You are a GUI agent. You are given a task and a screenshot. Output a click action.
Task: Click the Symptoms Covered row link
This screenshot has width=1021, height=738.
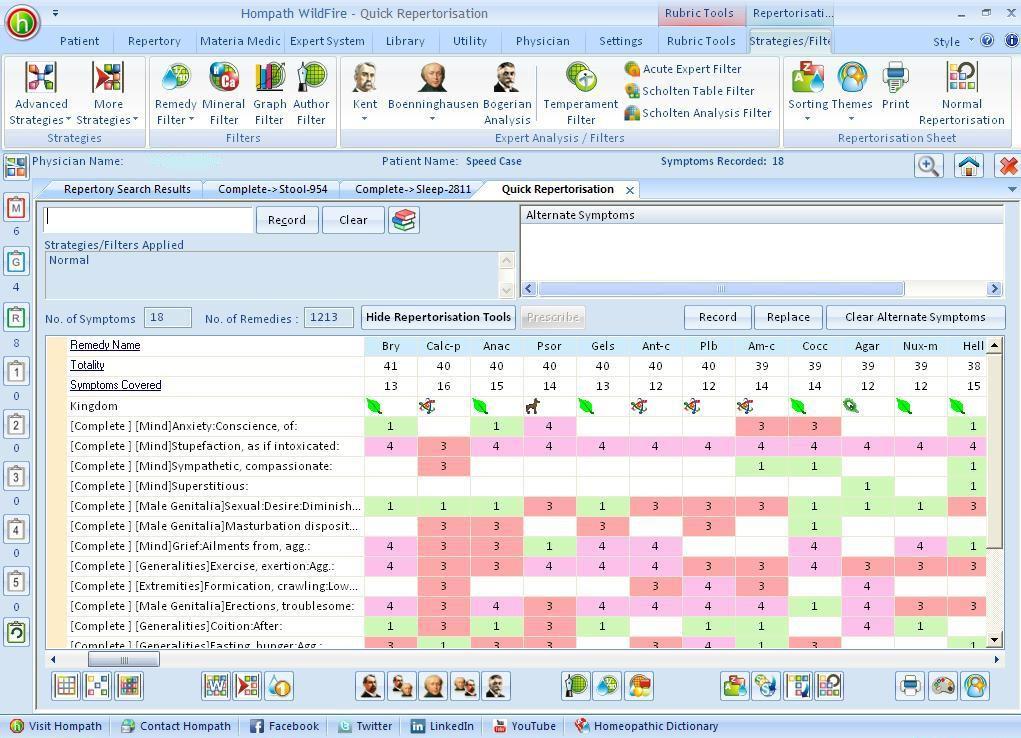point(115,385)
